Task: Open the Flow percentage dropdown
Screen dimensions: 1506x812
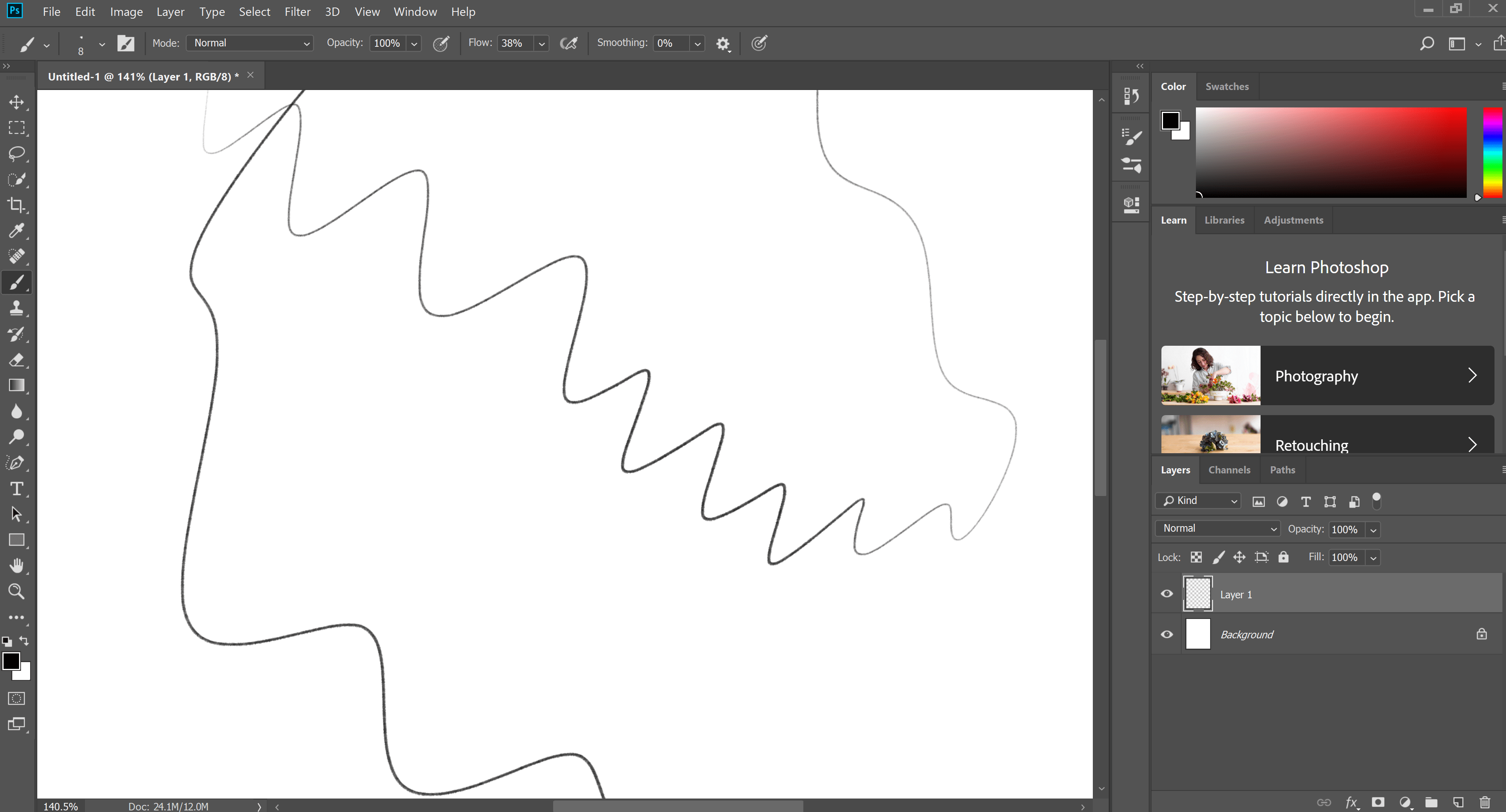Action: click(x=541, y=43)
